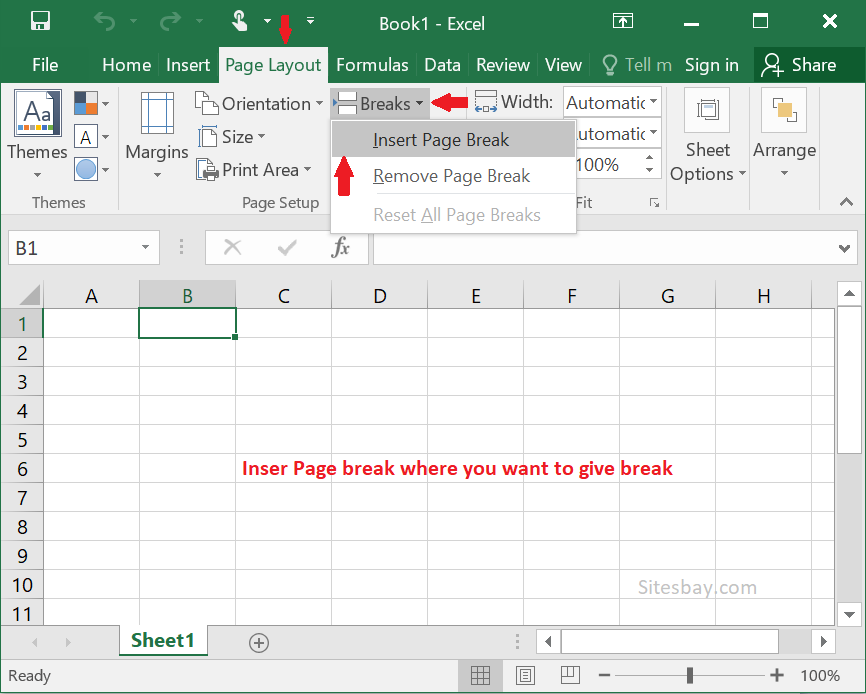Viewport: 866px width, 694px height.
Task: Click the Sheet1 tab
Action: tap(163, 640)
